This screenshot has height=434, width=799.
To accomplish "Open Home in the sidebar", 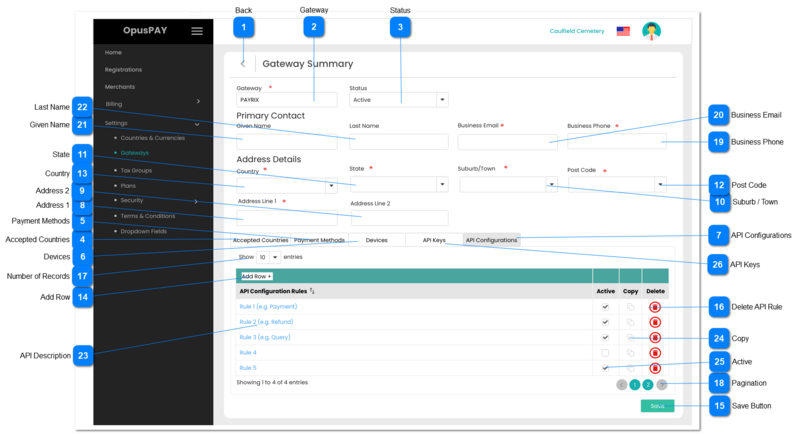I will [x=113, y=52].
